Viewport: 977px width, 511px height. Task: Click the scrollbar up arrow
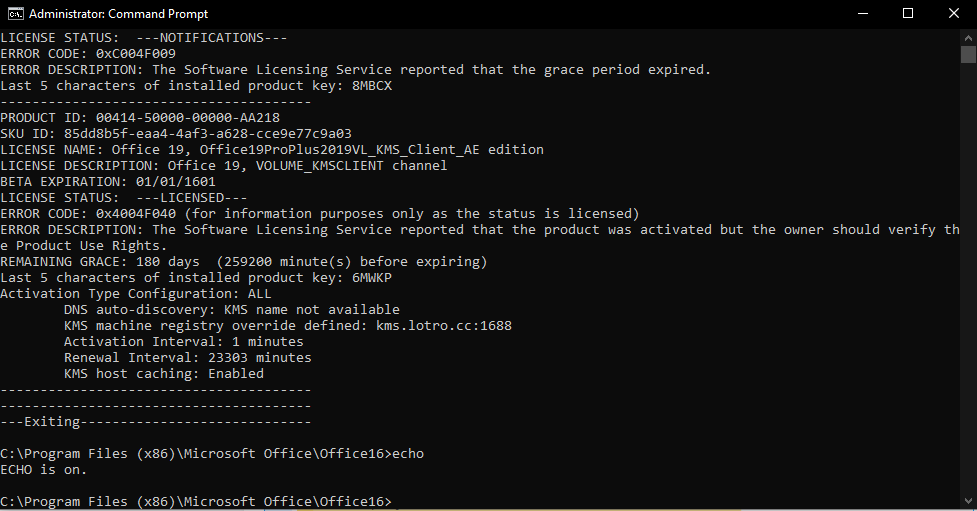click(968, 37)
